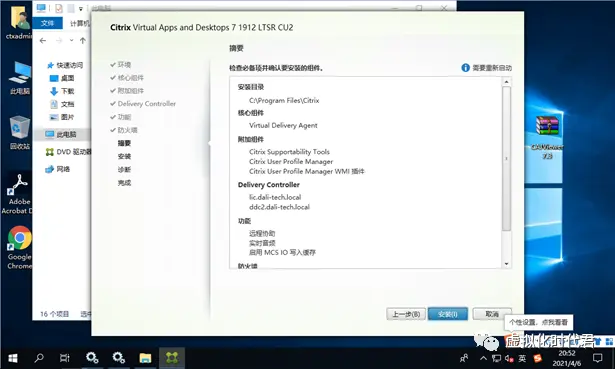
Task: Click the Sogou input method tray icon
Action: point(537,358)
